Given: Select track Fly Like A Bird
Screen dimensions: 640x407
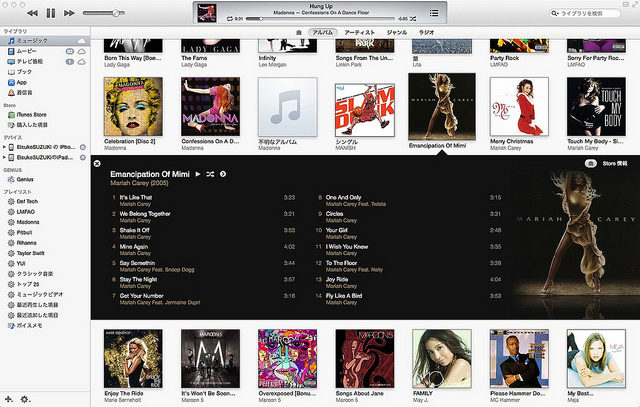Looking at the screenshot, I should 344,296.
